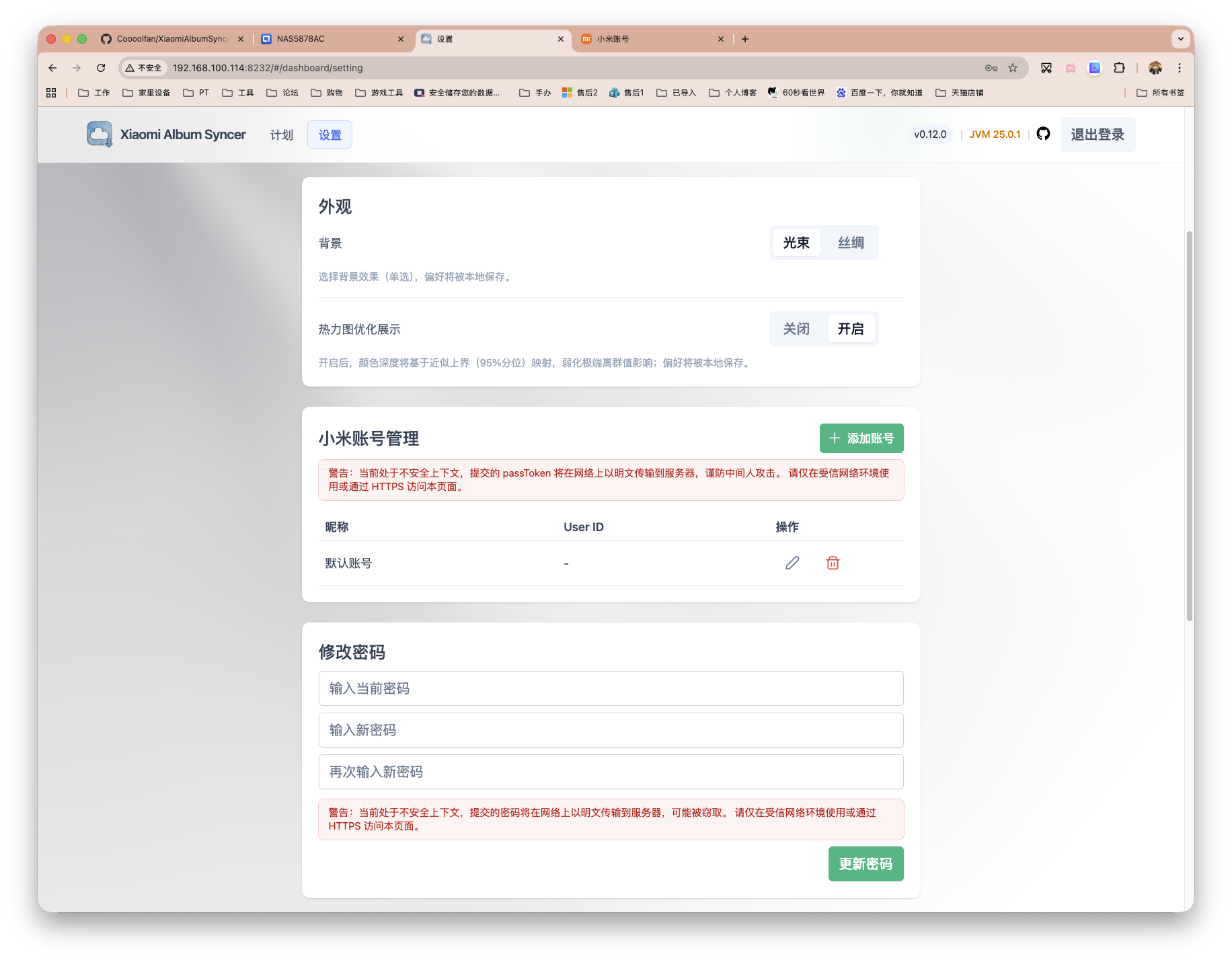Reload the page with refresh icon
Screen dimensions: 1232x962
tap(101, 68)
